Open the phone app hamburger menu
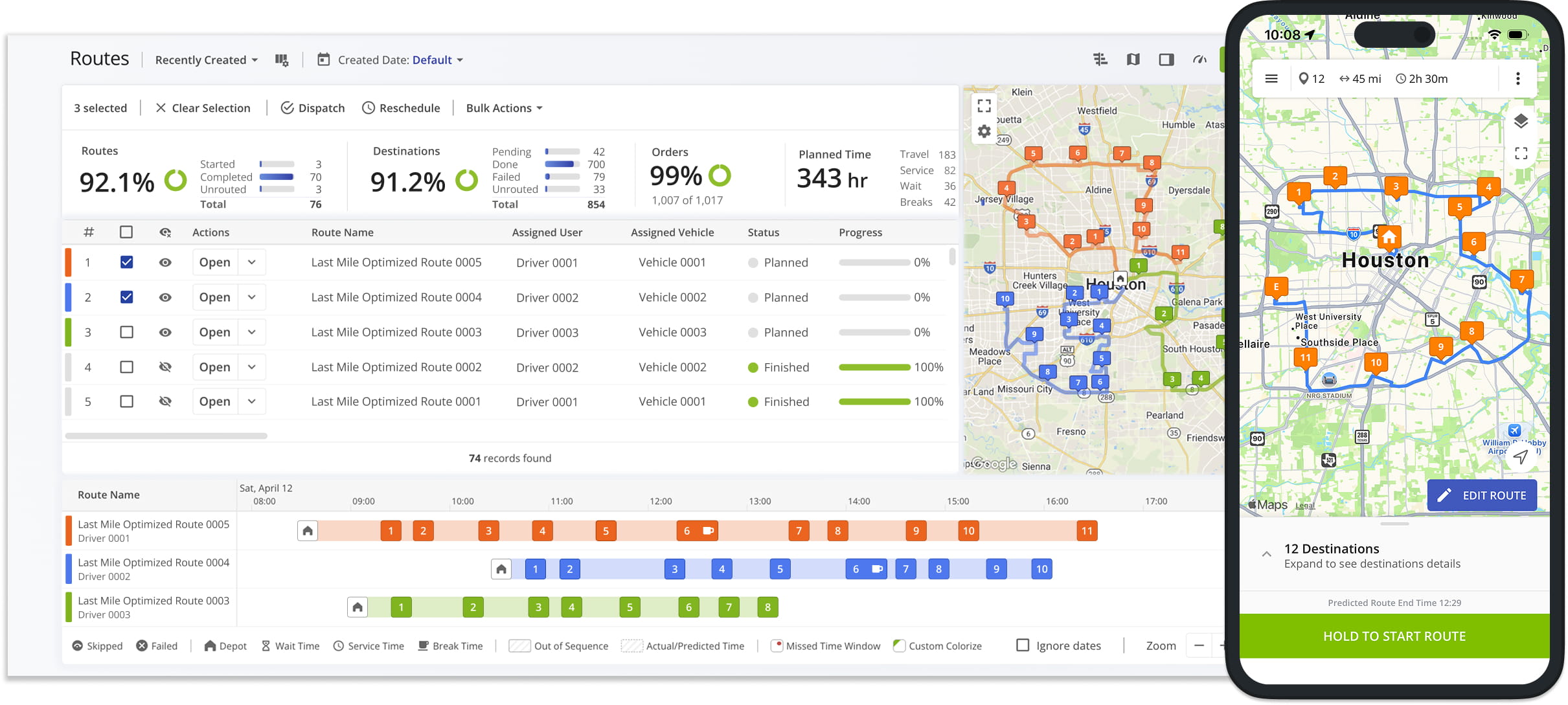The width and height of the screenshot is (1568, 705). click(x=1271, y=79)
